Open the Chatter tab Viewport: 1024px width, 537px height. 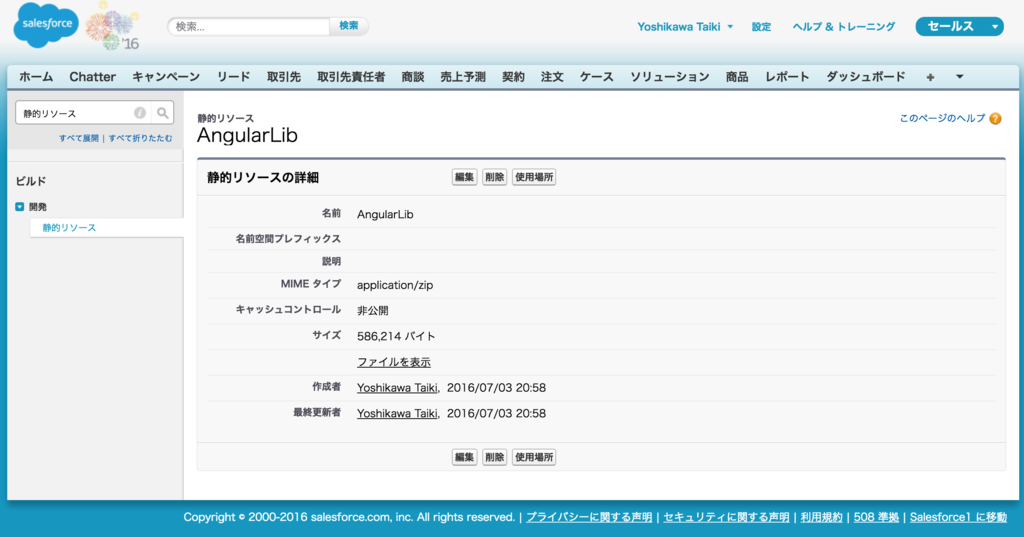point(93,77)
